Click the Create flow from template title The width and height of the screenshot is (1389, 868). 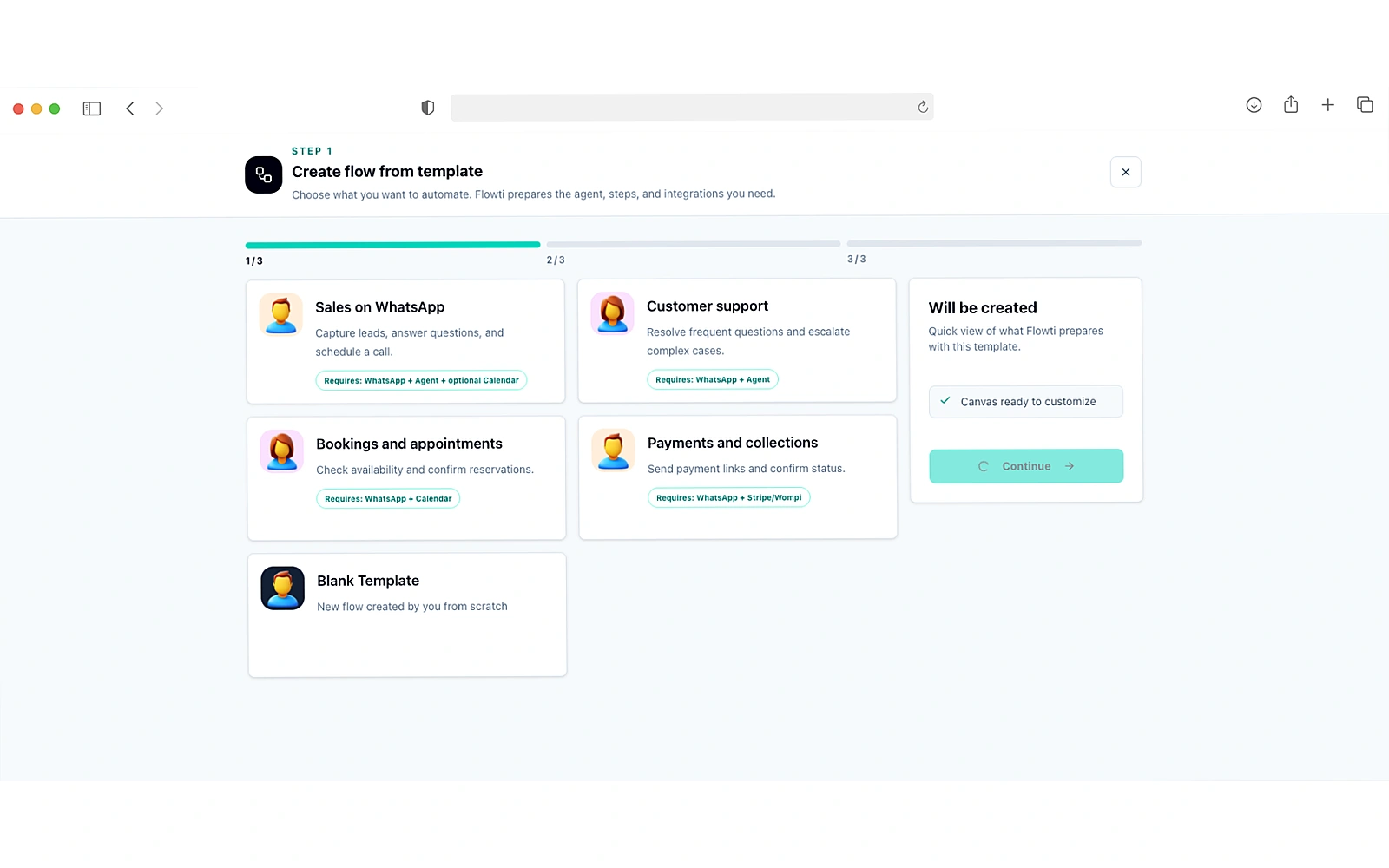pyautogui.click(x=387, y=172)
